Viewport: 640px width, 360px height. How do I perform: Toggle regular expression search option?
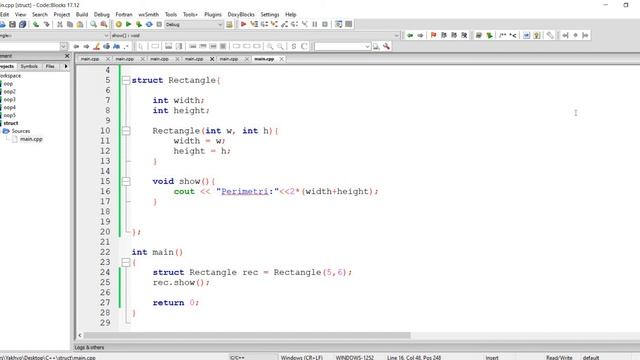click(127, 47)
